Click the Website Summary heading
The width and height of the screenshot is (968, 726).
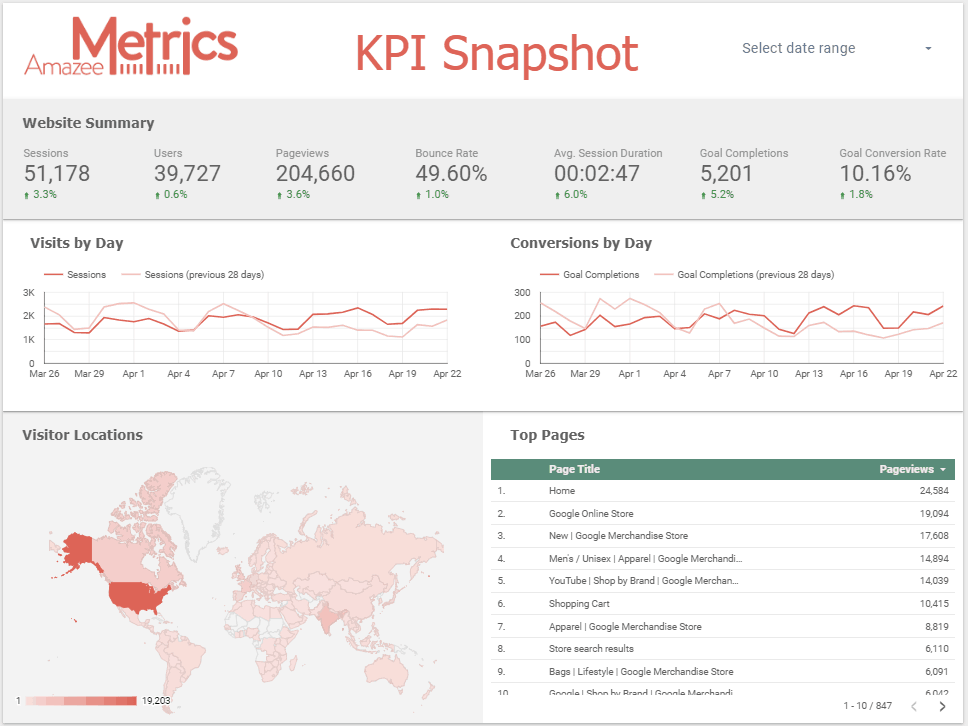pyautogui.click(x=88, y=123)
